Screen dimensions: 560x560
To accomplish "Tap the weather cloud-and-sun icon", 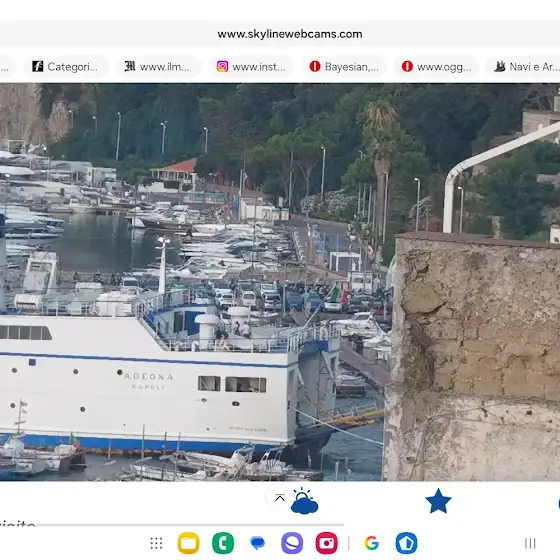I will tap(304, 501).
